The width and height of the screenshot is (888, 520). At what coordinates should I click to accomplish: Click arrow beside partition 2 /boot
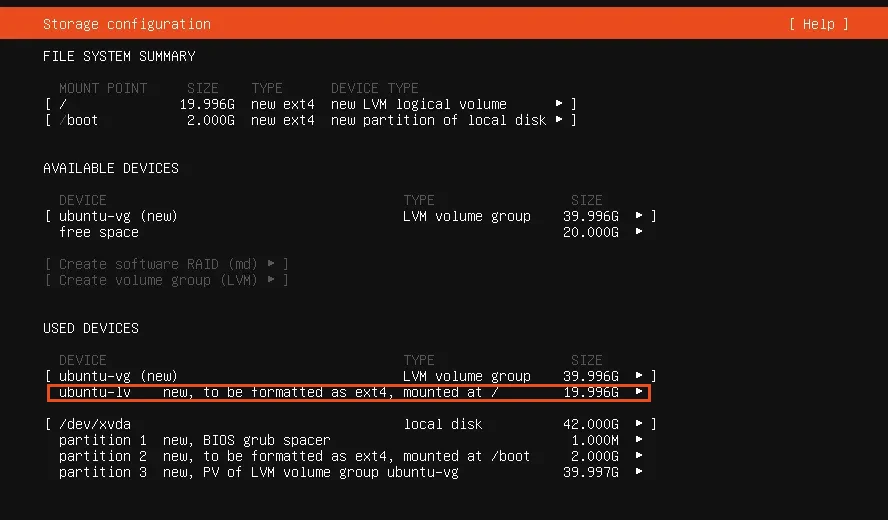click(640, 456)
